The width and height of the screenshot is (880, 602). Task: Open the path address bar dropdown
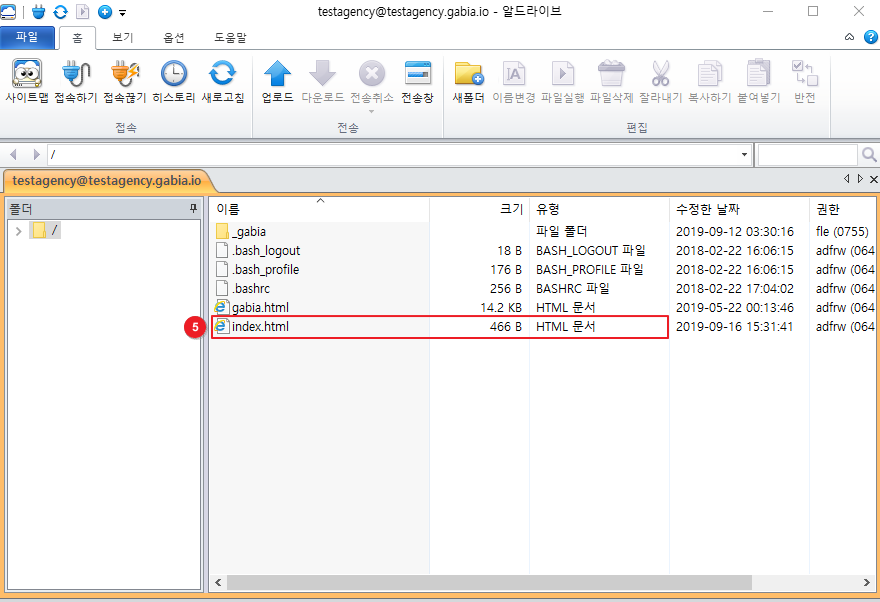pos(744,154)
